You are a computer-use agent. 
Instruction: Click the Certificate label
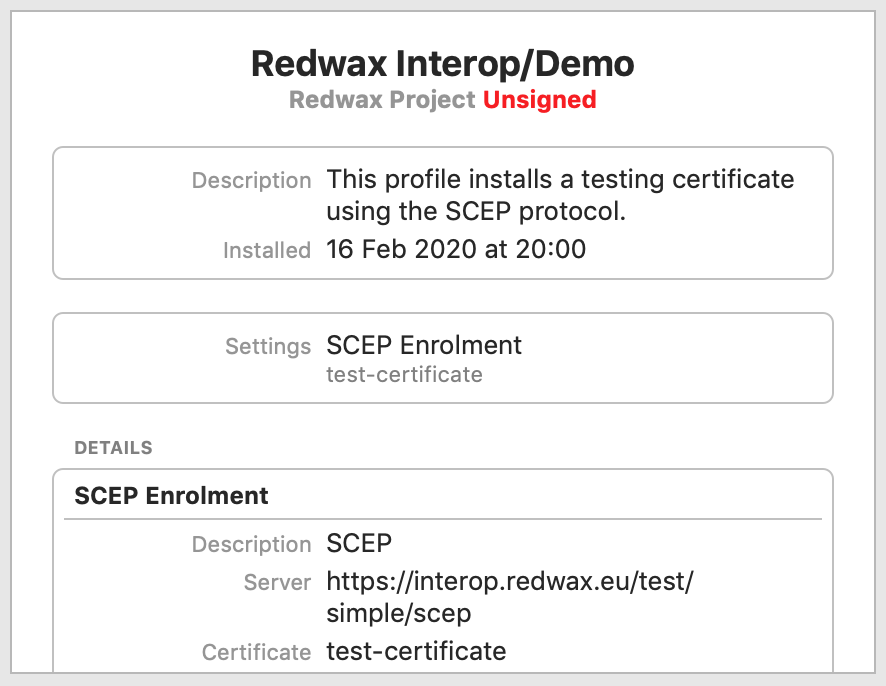[x=256, y=653]
